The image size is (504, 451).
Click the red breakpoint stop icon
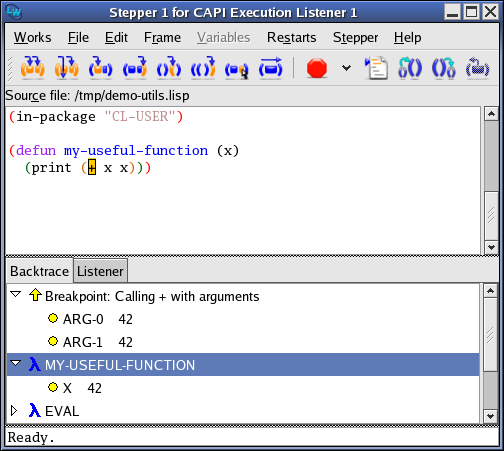point(317,68)
